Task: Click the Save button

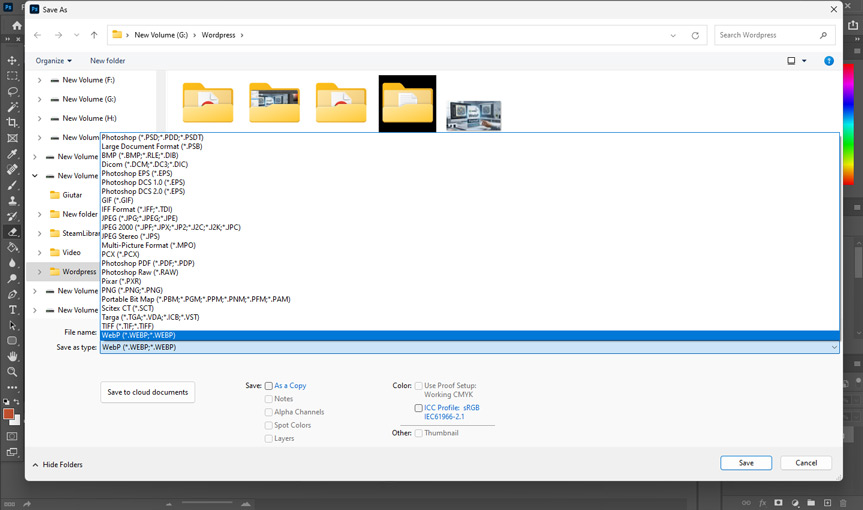Action: 746,463
